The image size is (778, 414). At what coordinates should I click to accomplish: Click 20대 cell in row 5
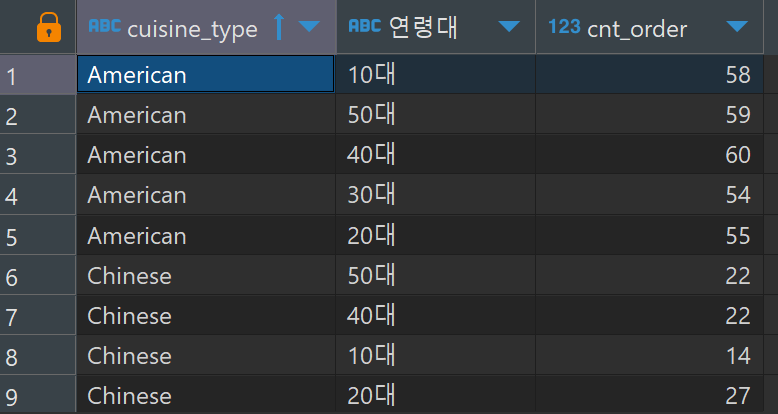coord(436,235)
